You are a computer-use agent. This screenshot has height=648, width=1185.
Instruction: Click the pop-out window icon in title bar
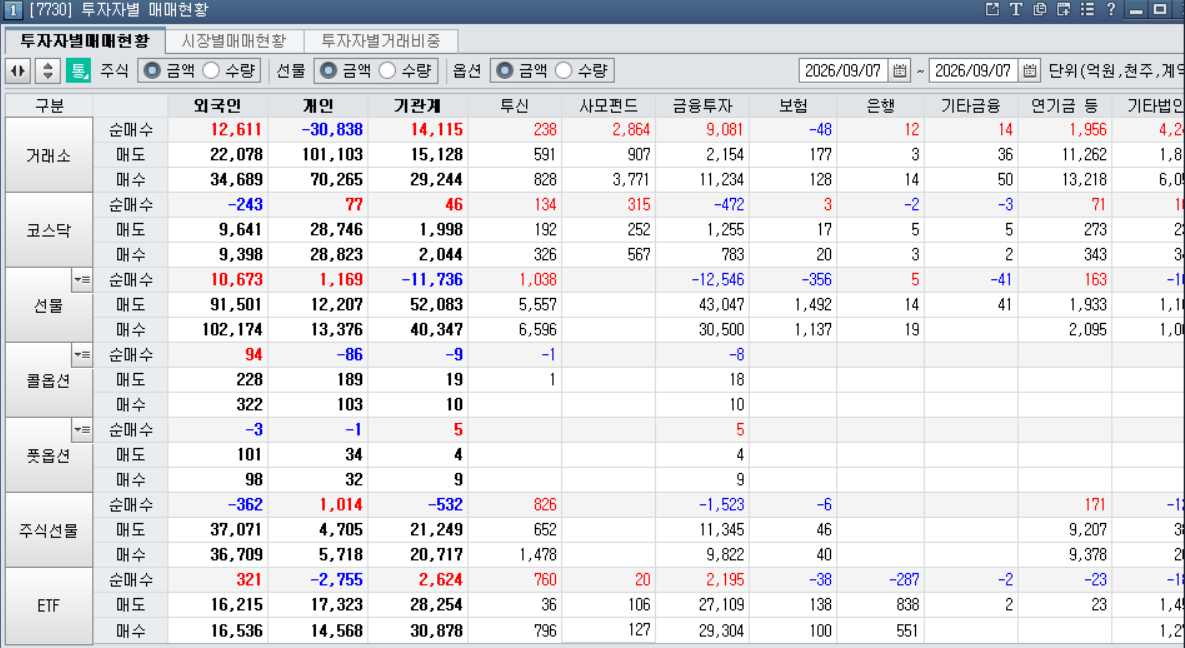[x=992, y=10]
